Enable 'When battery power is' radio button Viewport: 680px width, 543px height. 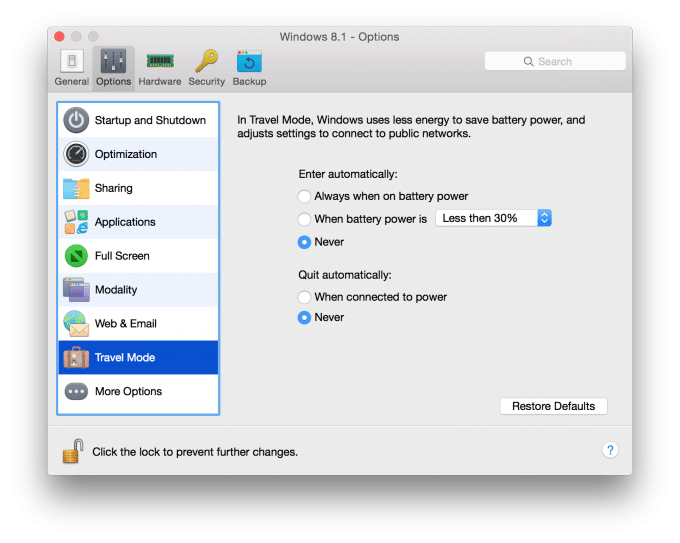coord(304,218)
